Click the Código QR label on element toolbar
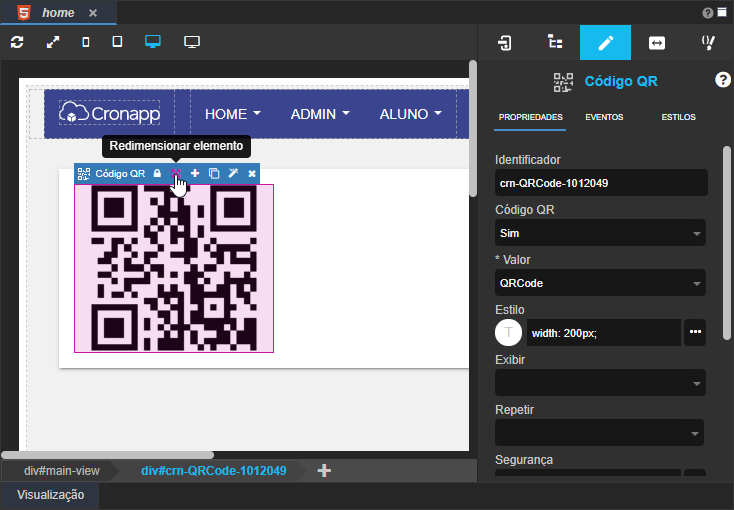This screenshot has width=734, height=510. point(120,174)
